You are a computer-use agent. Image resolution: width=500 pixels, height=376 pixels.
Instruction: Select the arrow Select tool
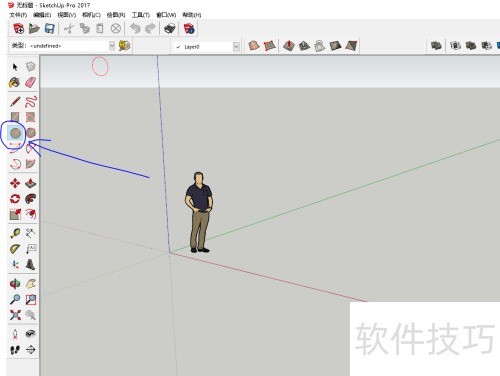tap(15, 67)
